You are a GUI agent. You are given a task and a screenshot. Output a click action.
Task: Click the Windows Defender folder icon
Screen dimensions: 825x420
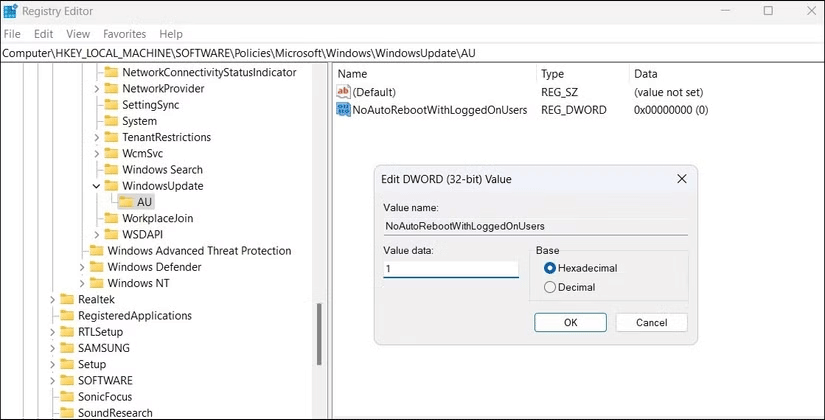click(96, 267)
